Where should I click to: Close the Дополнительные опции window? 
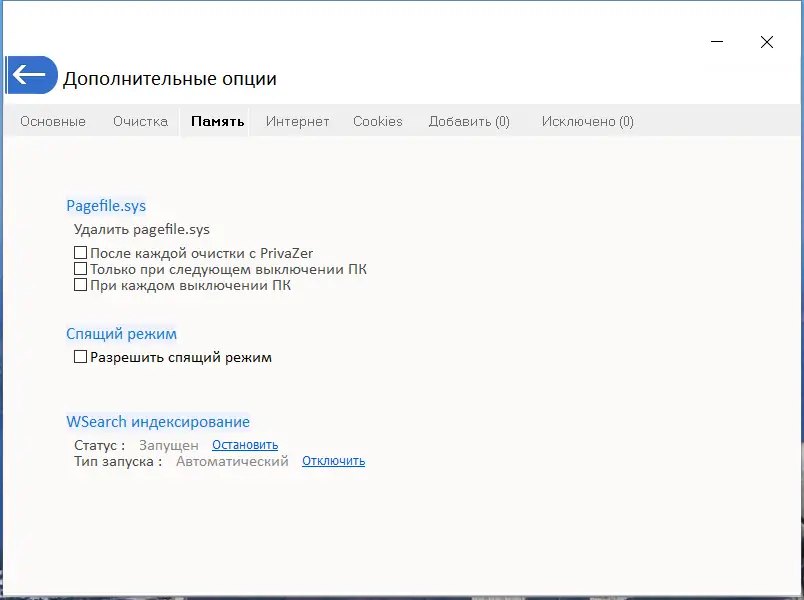[767, 42]
